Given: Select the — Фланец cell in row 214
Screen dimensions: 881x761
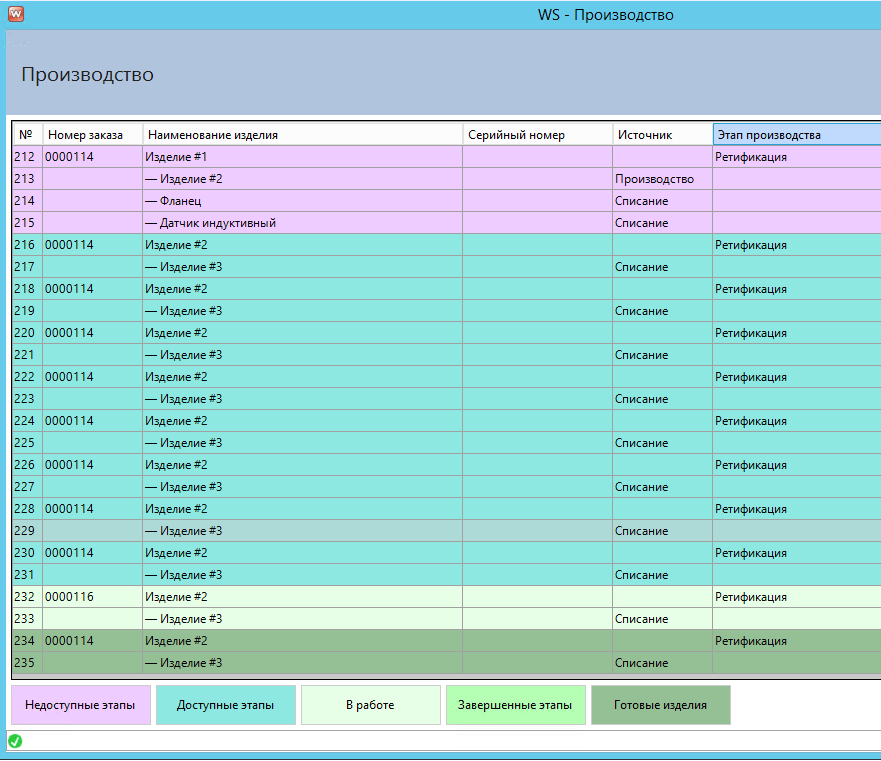Looking at the screenshot, I should tap(303, 201).
